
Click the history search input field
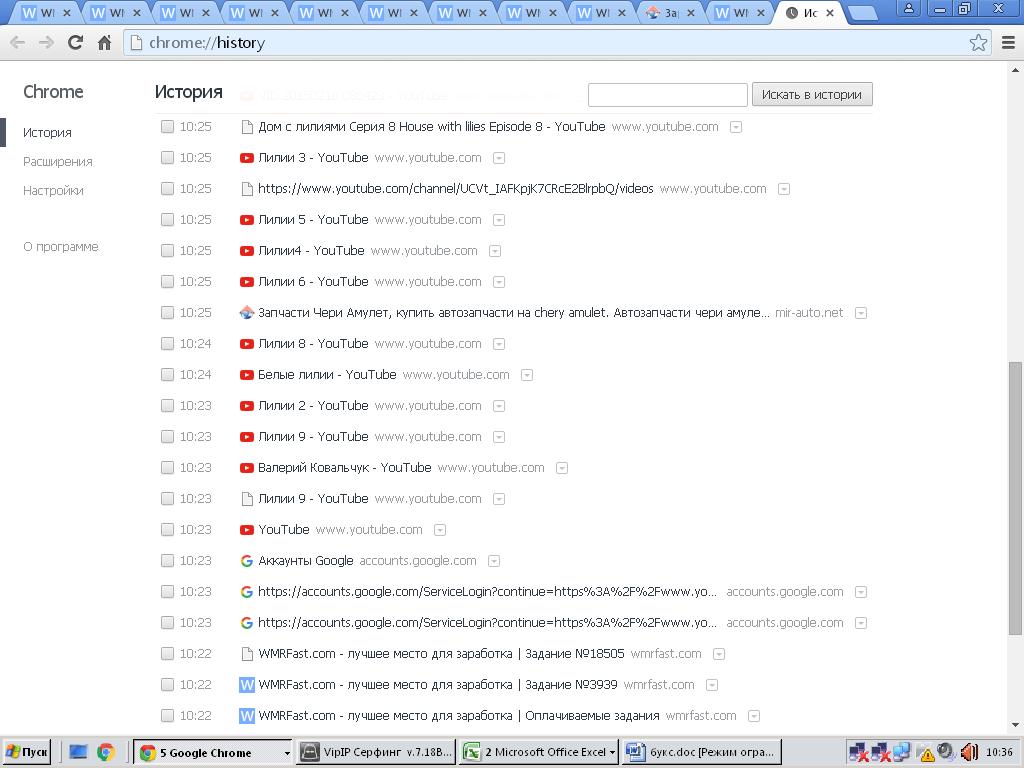tap(667, 95)
